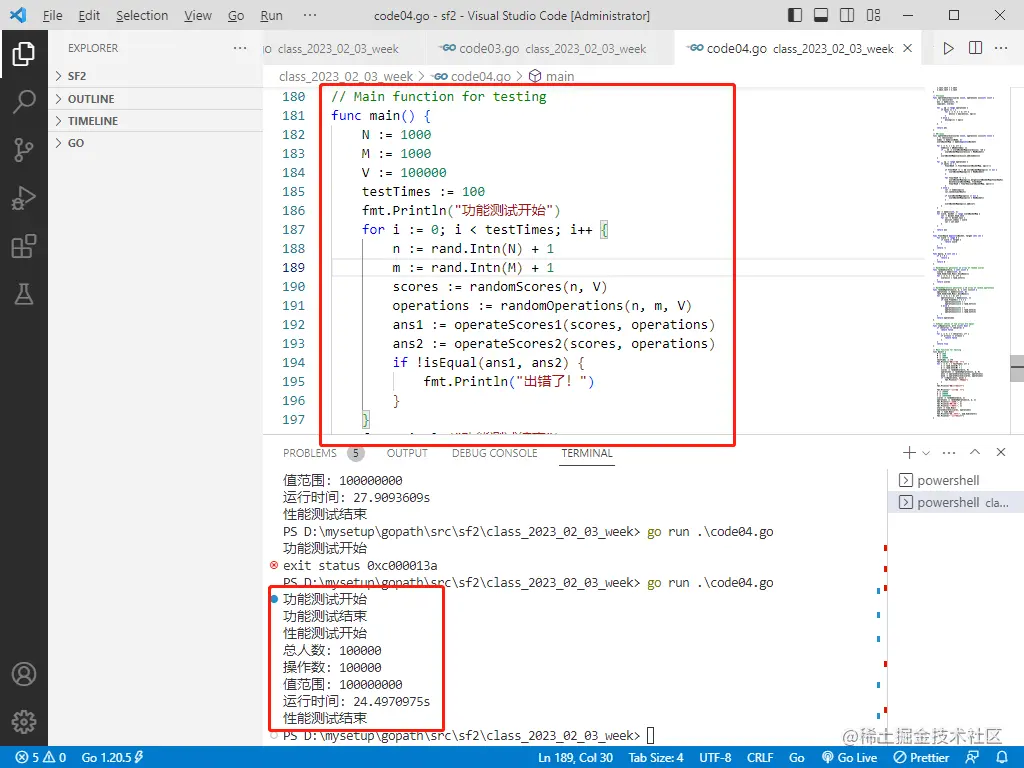Click breadcrumb code04.go file
The height and width of the screenshot is (768, 1024).
[x=472, y=76]
